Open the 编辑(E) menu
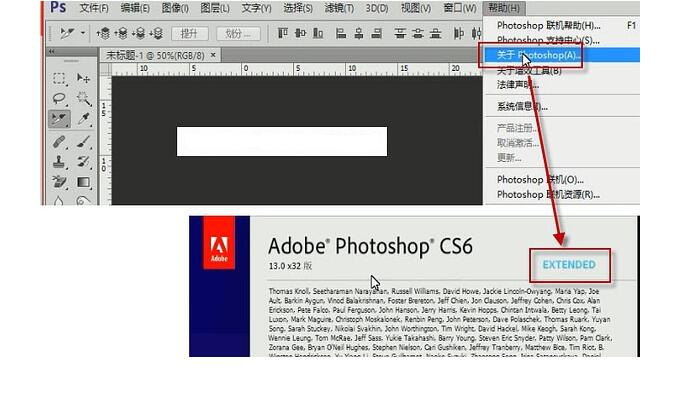Viewport: 693px width, 404px height. tap(135, 8)
